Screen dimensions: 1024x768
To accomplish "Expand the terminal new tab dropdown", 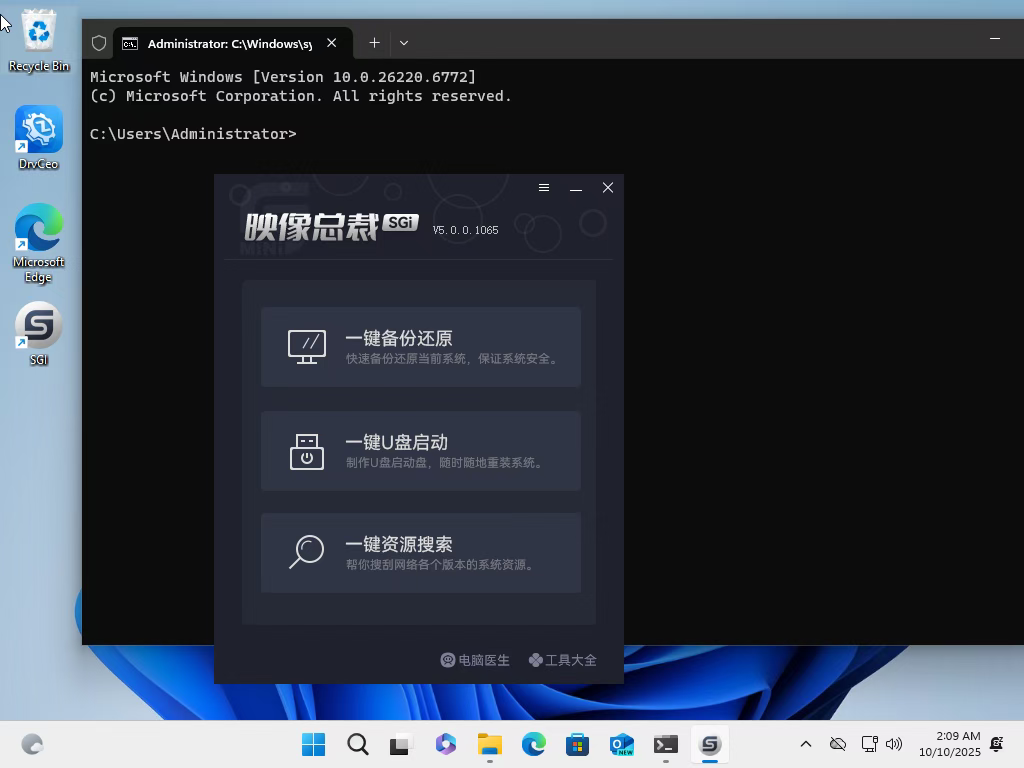I will (x=404, y=43).
